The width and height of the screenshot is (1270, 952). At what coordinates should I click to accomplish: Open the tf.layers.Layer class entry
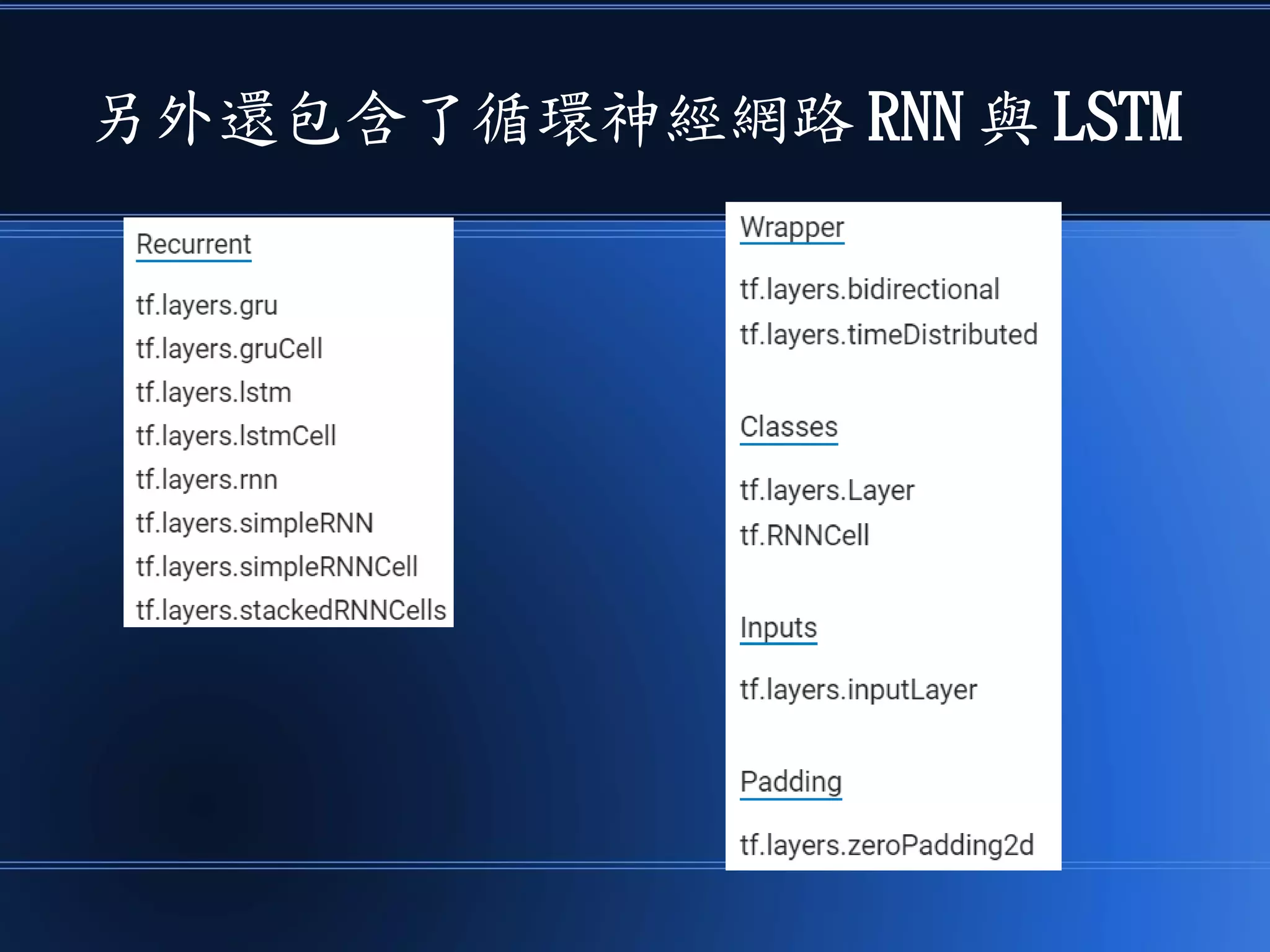pos(827,490)
